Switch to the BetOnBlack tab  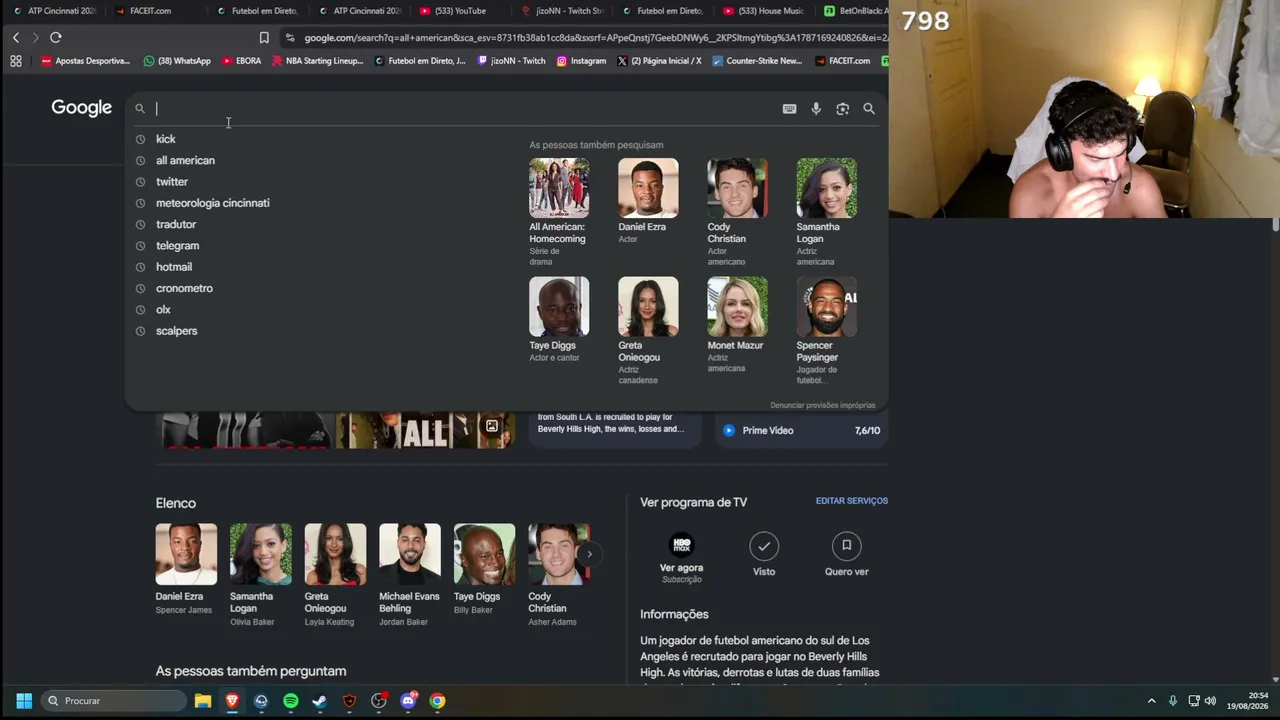tap(855, 11)
